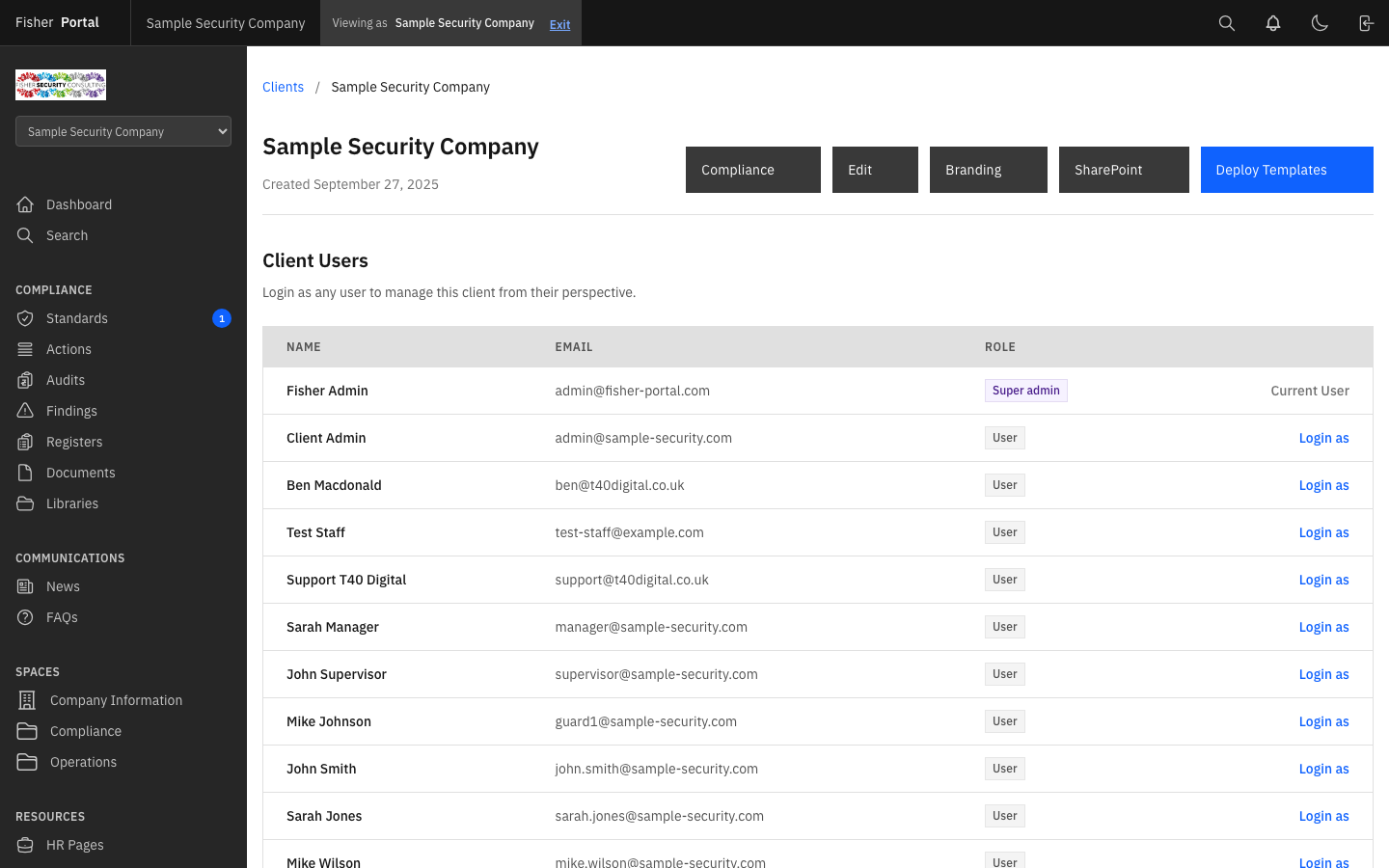Open the notifications bell icon

[1273, 22]
